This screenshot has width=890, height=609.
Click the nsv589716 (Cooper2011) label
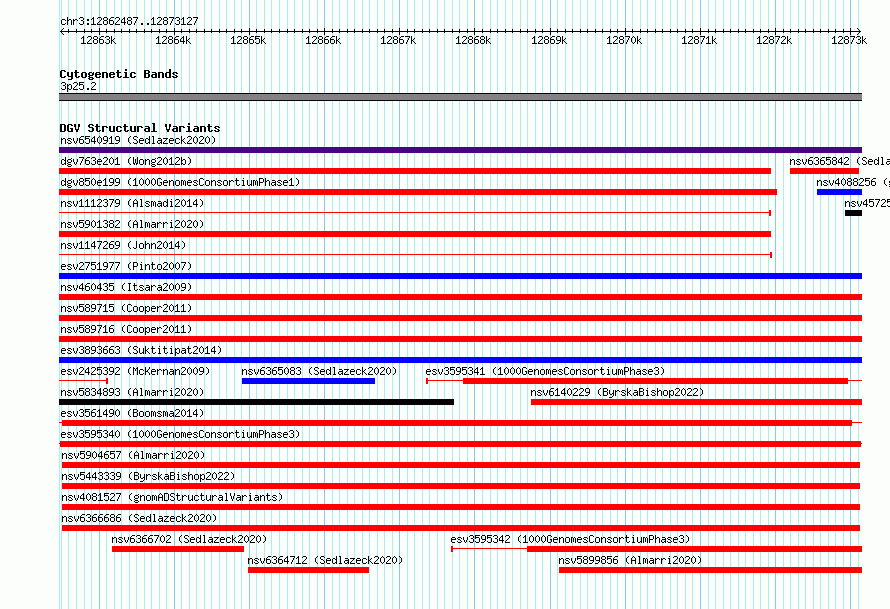pos(126,329)
